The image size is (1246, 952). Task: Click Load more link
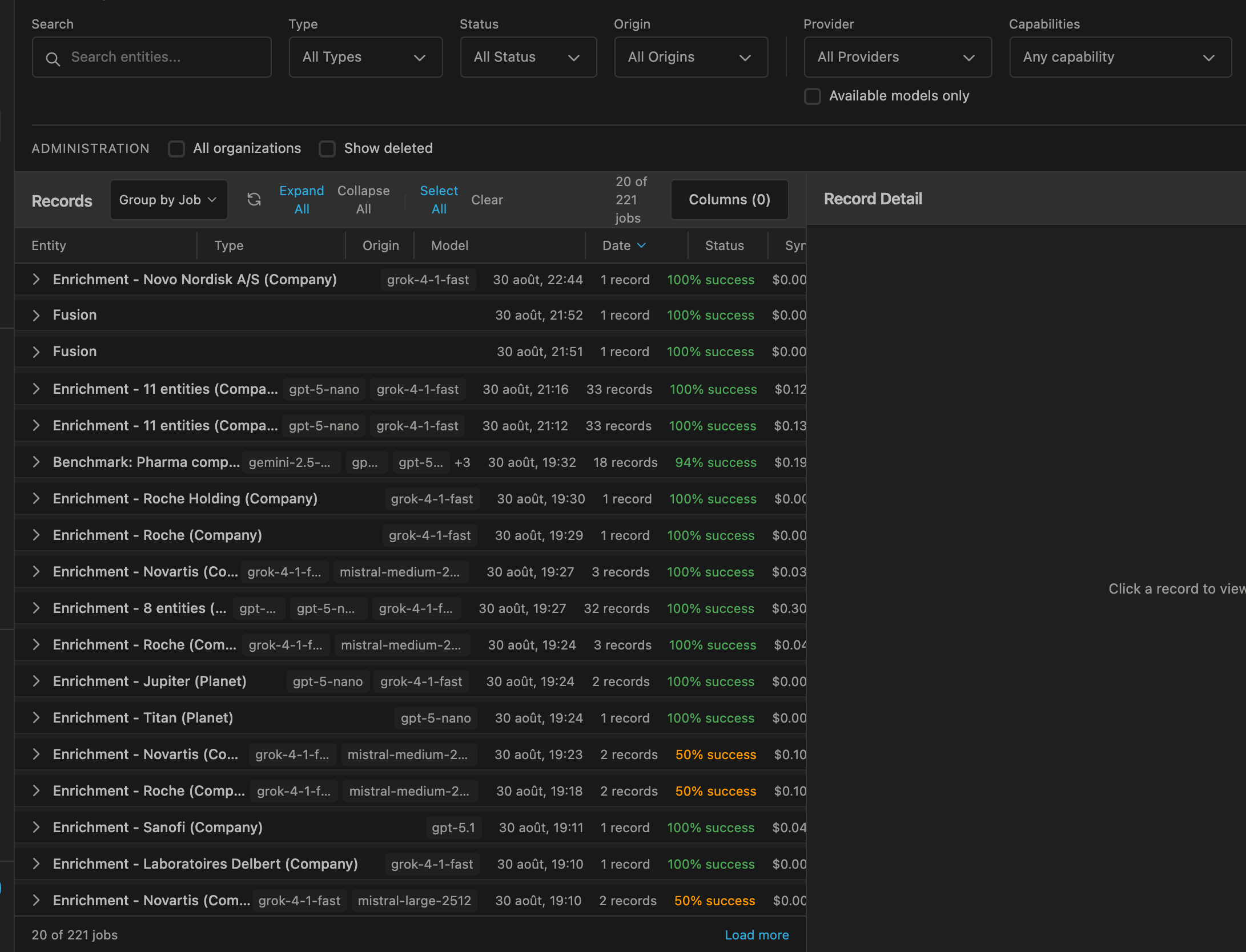coord(757,935)
